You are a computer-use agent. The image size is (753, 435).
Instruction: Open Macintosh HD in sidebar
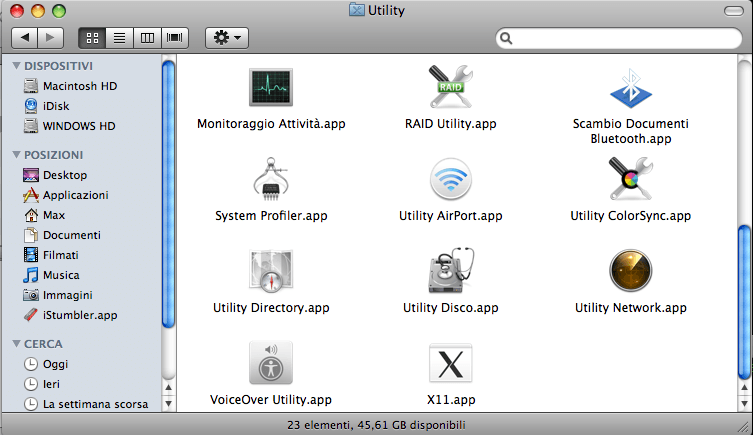pos(71,86)
